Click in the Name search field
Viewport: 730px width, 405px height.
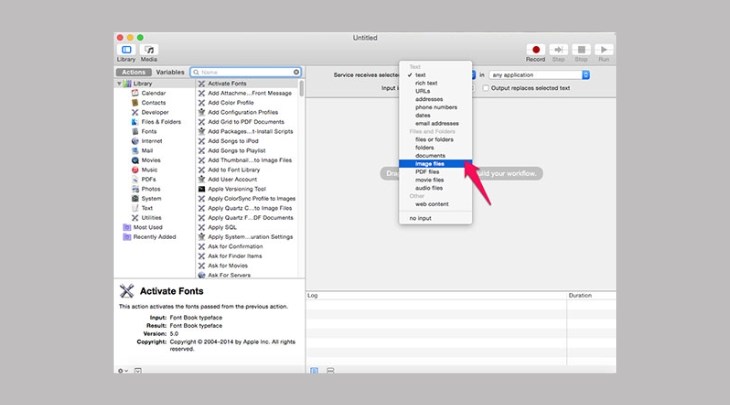[x=246, y=72]
